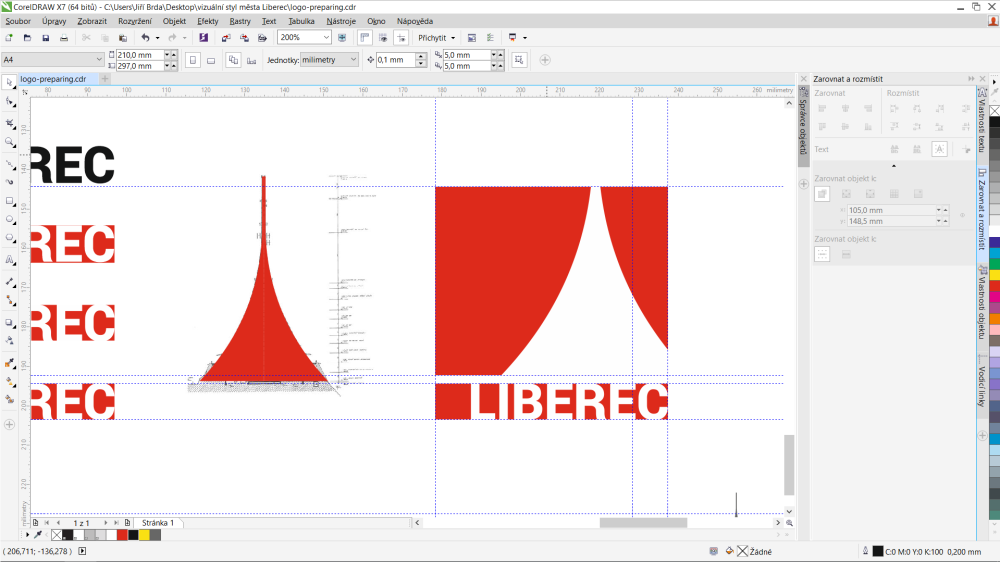Open the Nástroje menu
The height and width of the screenshot is (562, 1000).
341,21
